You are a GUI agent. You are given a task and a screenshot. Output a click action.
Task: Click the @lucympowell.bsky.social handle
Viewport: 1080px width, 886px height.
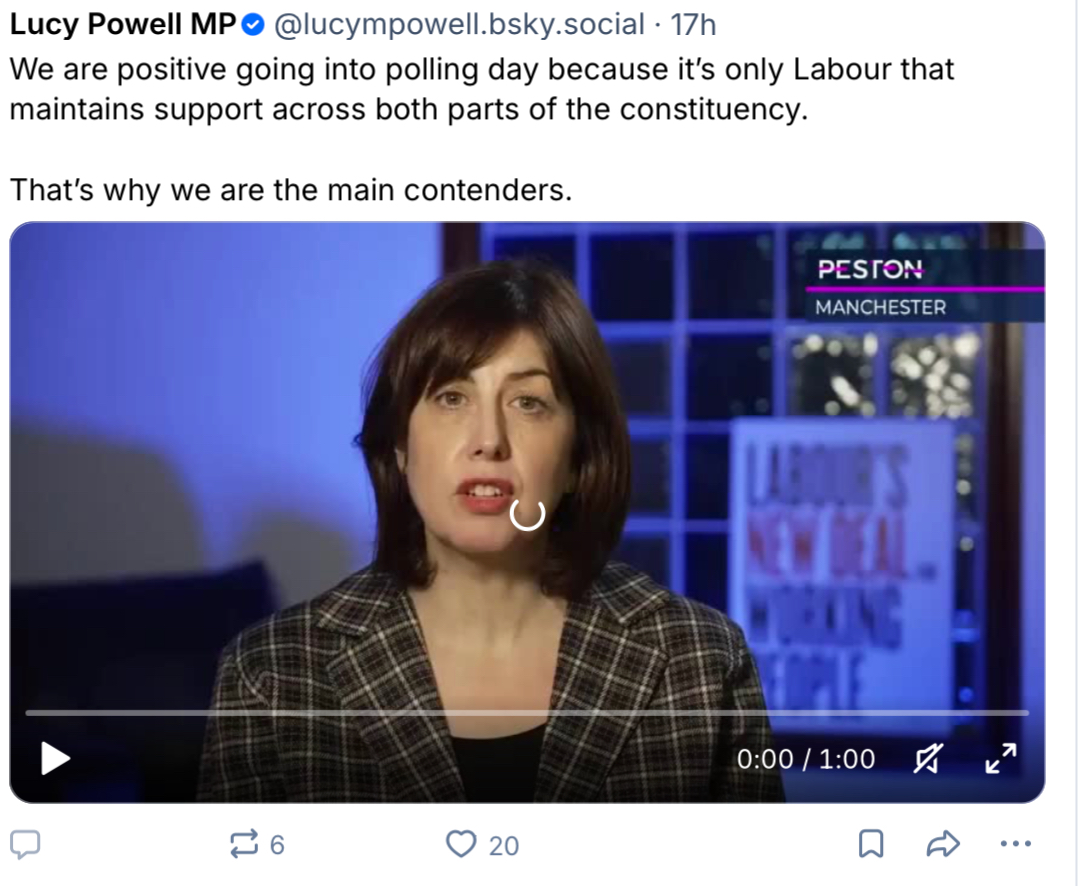pos(458,25)
